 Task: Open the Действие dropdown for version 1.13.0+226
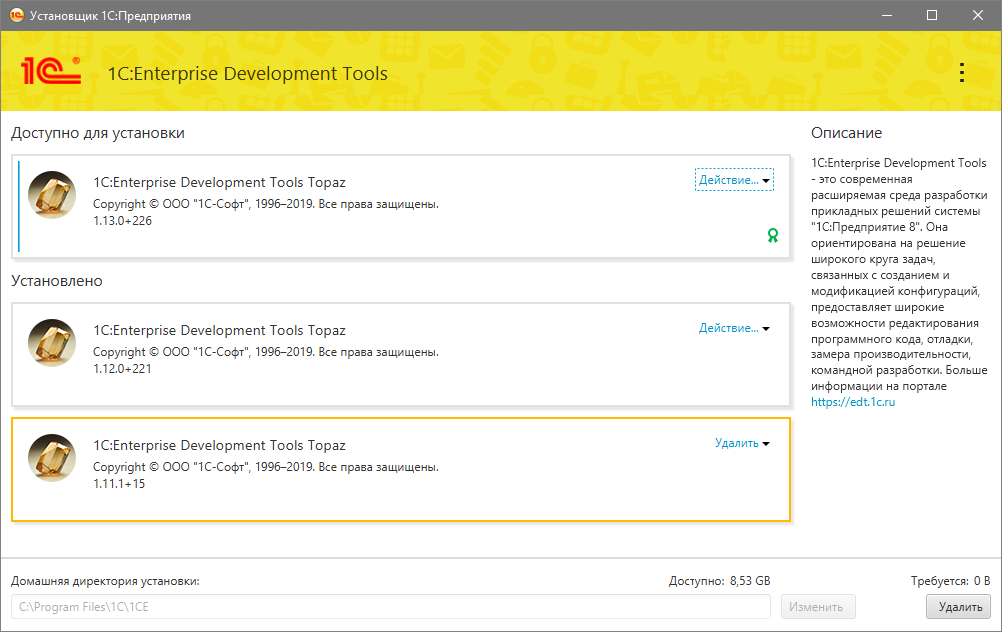(734, 180)
